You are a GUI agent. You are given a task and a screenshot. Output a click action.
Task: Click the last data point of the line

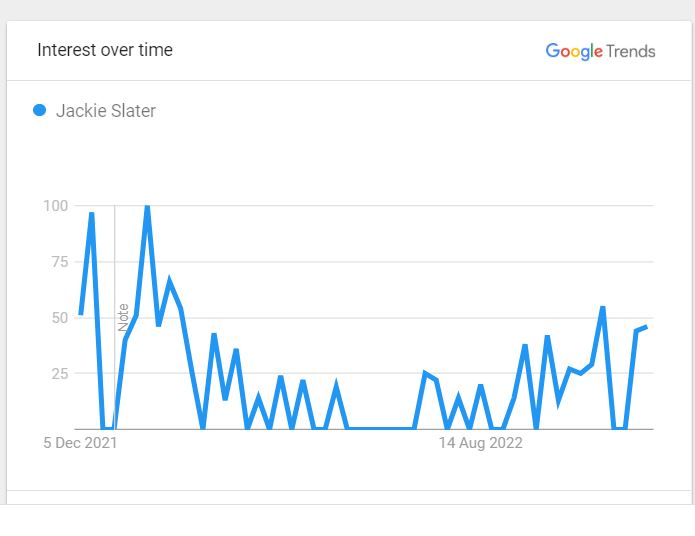pyautogui.click(x=646, y=327)
